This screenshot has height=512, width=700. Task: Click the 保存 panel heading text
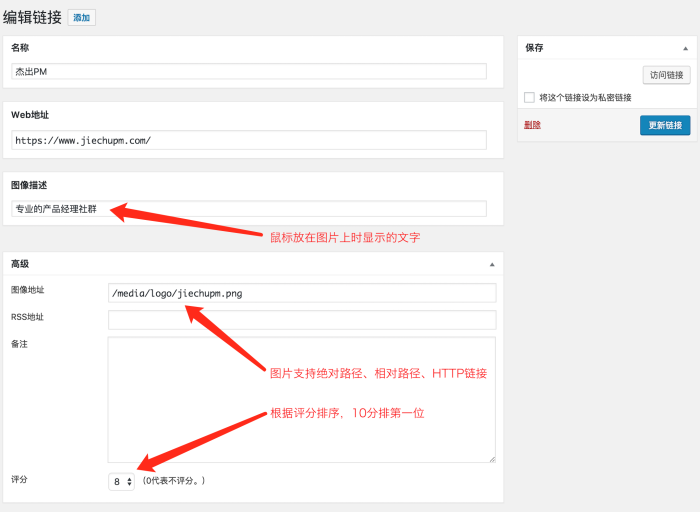pyautogui.click(x=534, y=48)
